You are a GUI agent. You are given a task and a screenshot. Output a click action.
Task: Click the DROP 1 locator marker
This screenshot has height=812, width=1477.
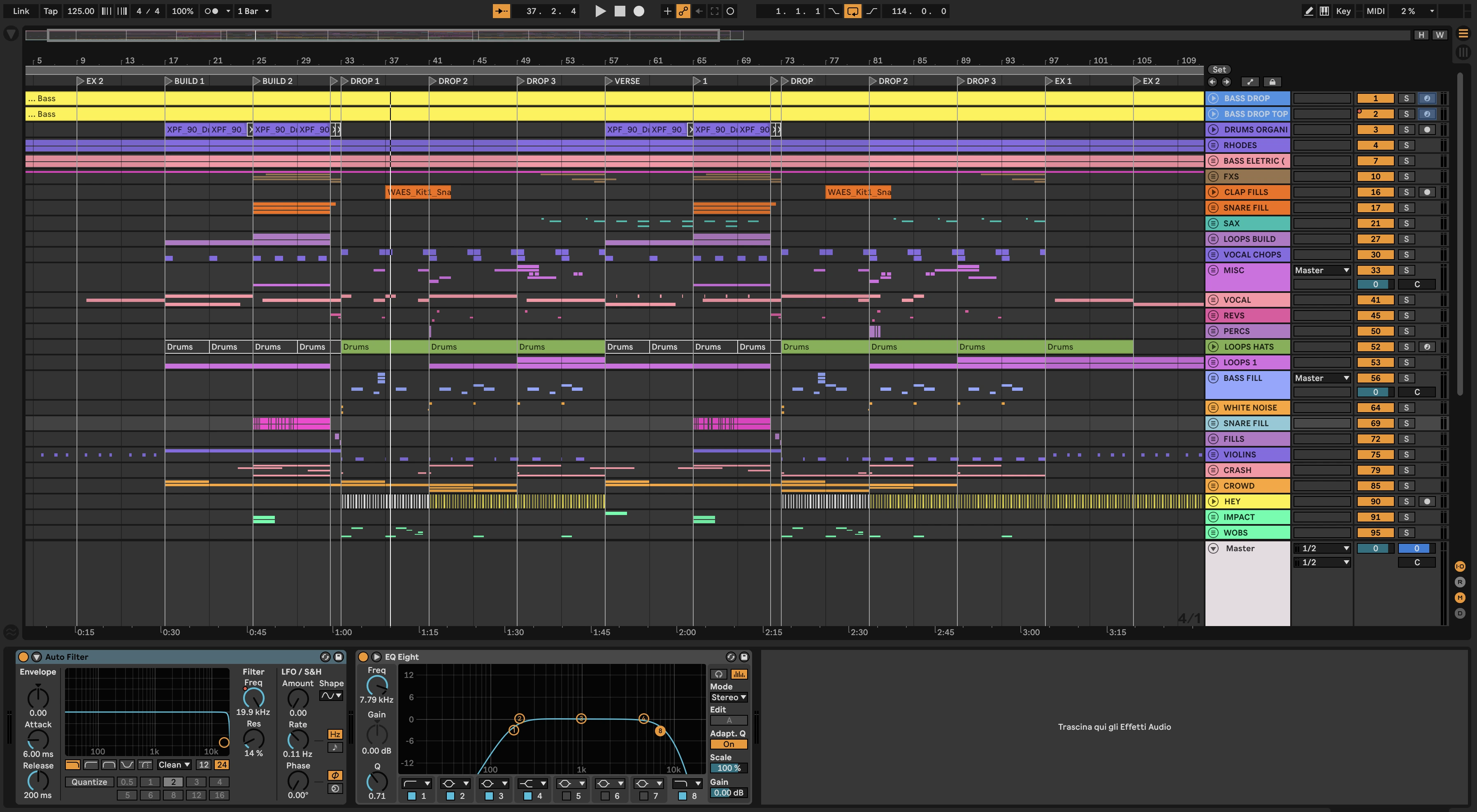(345, 81)
